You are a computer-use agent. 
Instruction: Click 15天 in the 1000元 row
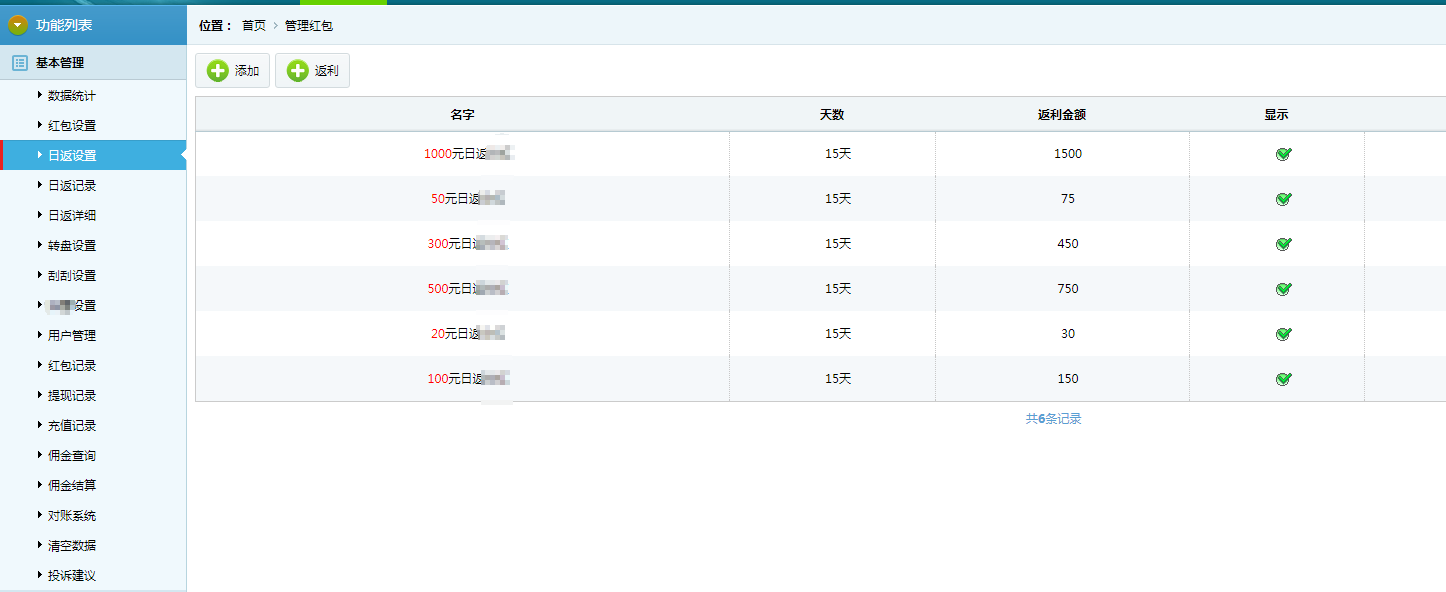click(838, 154)
